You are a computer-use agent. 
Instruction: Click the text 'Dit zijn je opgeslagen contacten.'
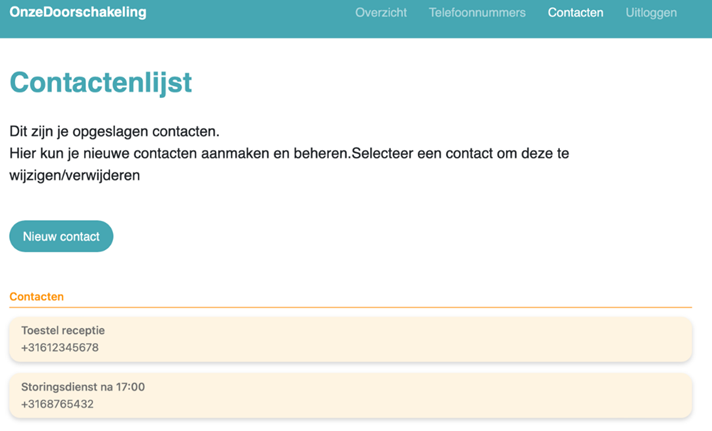(114, 131)
